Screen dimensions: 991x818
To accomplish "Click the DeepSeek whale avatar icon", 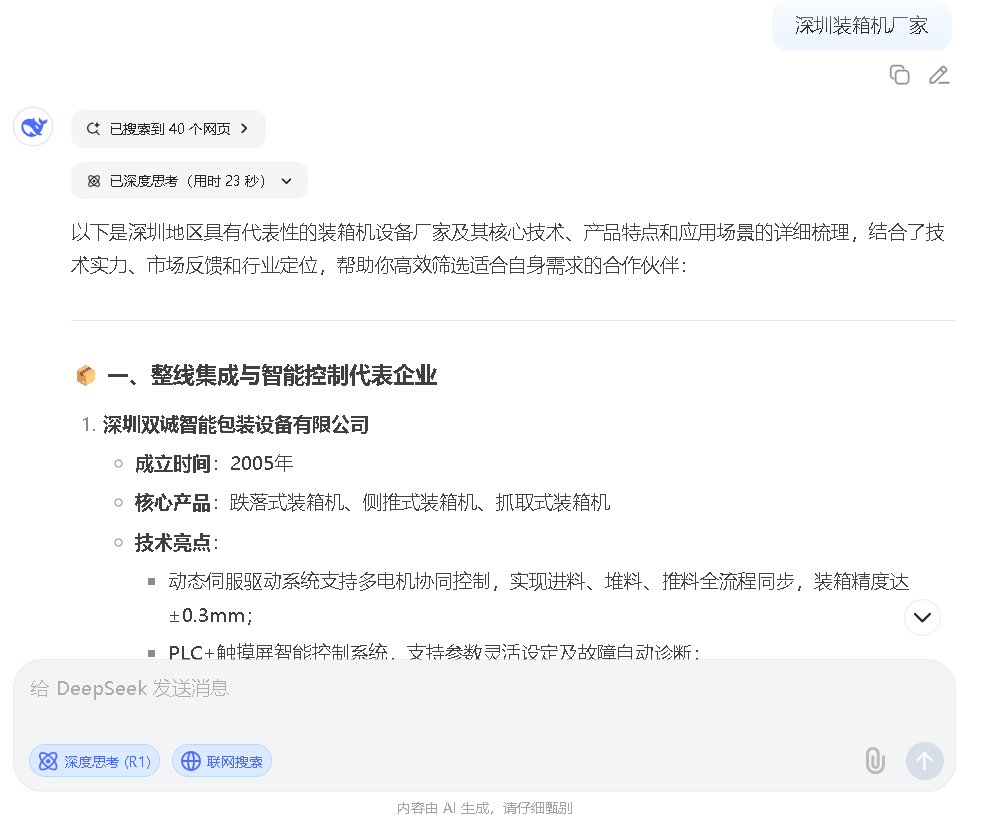I will click(33, 127).
